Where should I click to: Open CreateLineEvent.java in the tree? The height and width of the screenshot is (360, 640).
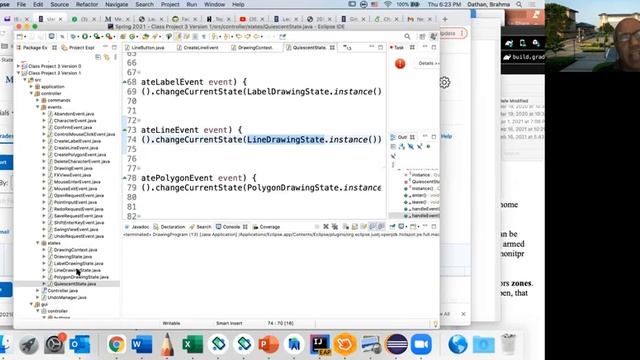click(76, 148)
